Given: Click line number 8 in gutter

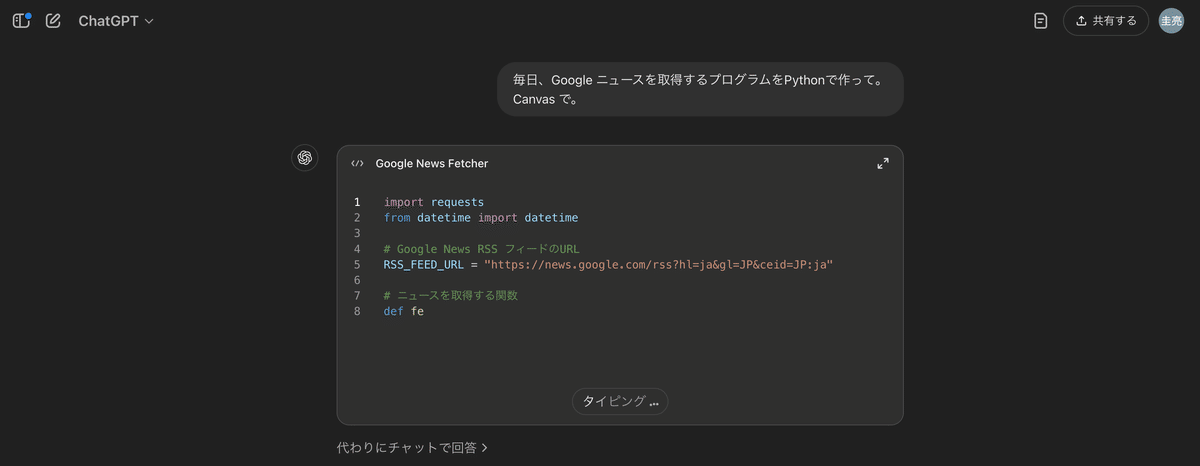Looking at the screenshot, I should pos(357,312).
